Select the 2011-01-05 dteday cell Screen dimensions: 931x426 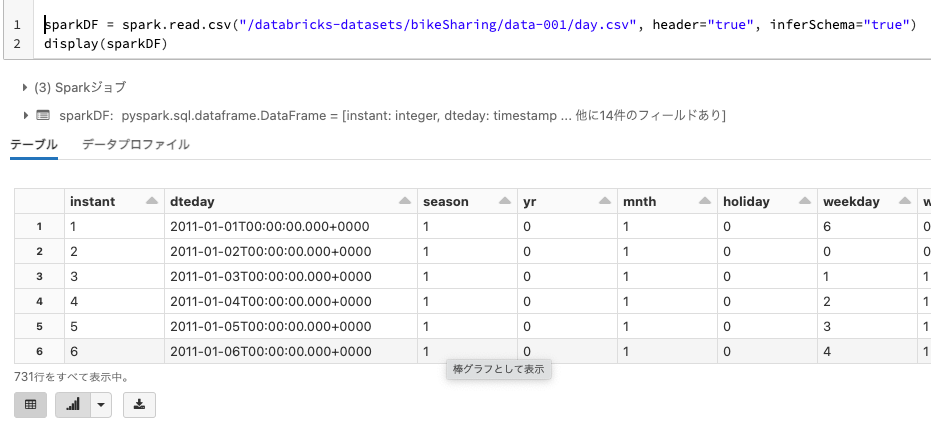pos(291,326)
